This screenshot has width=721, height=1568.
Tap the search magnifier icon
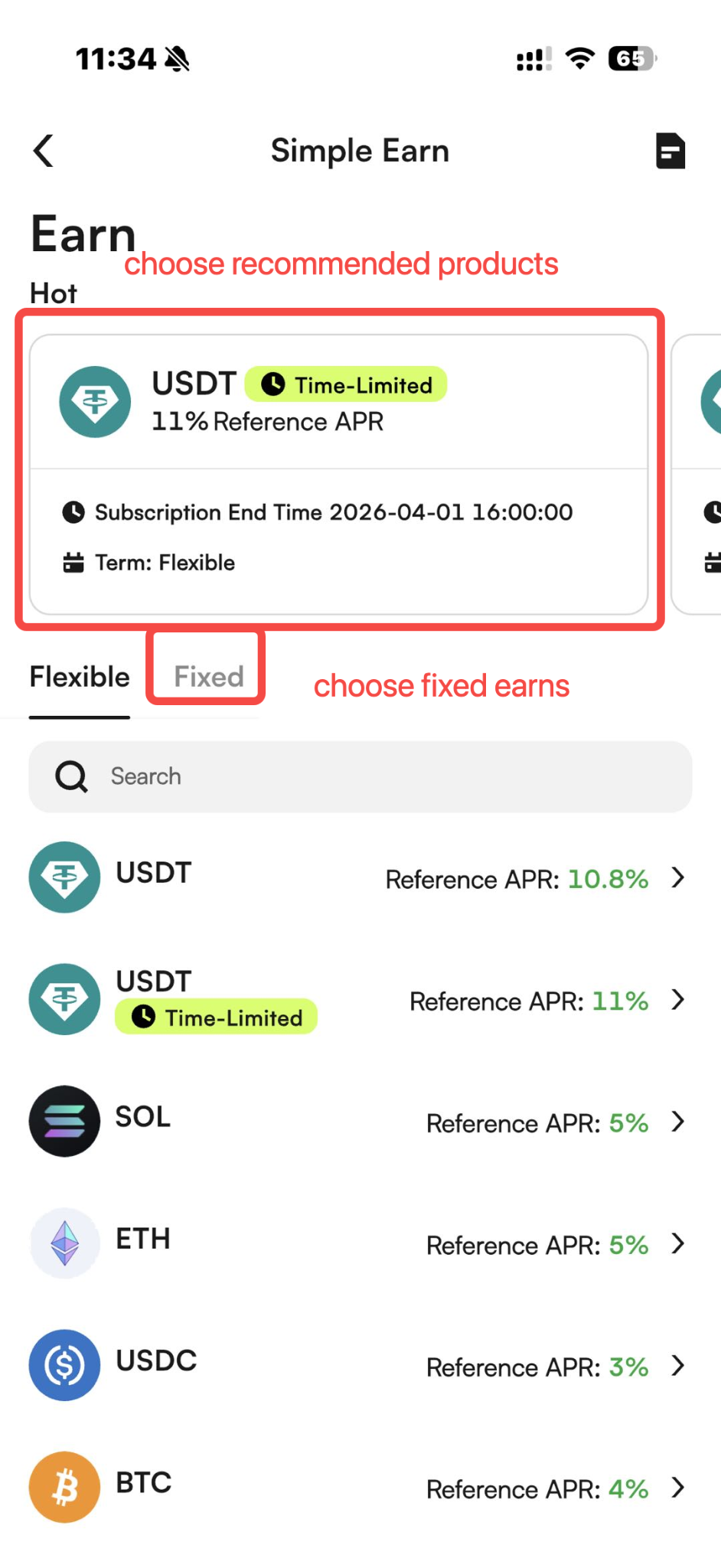(x=71, y=776)
